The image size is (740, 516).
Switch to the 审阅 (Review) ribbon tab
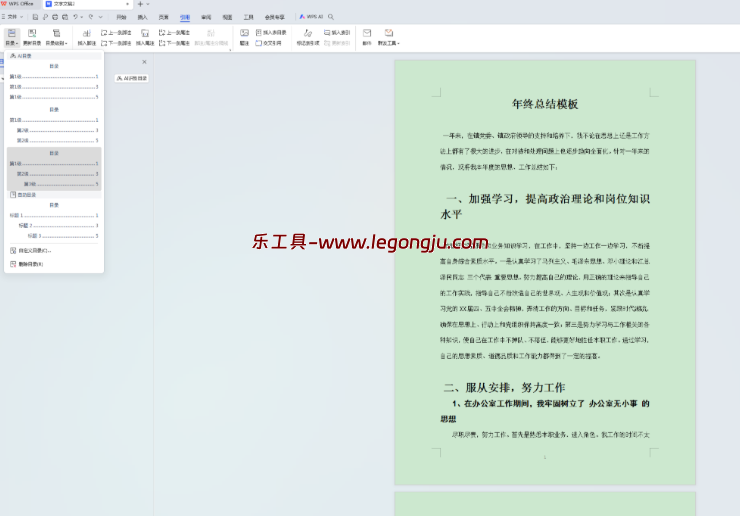tap(206, 17)
